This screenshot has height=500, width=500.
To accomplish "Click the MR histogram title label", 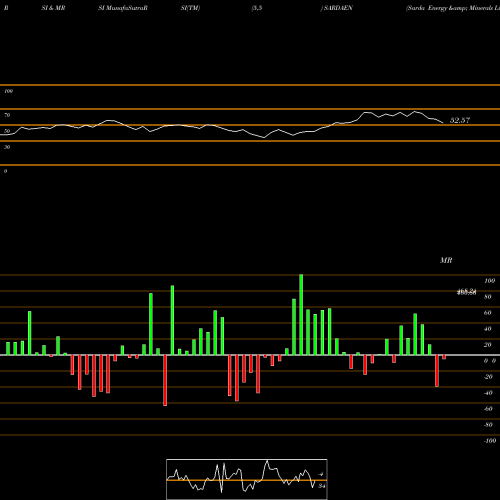I will [446, 260].
